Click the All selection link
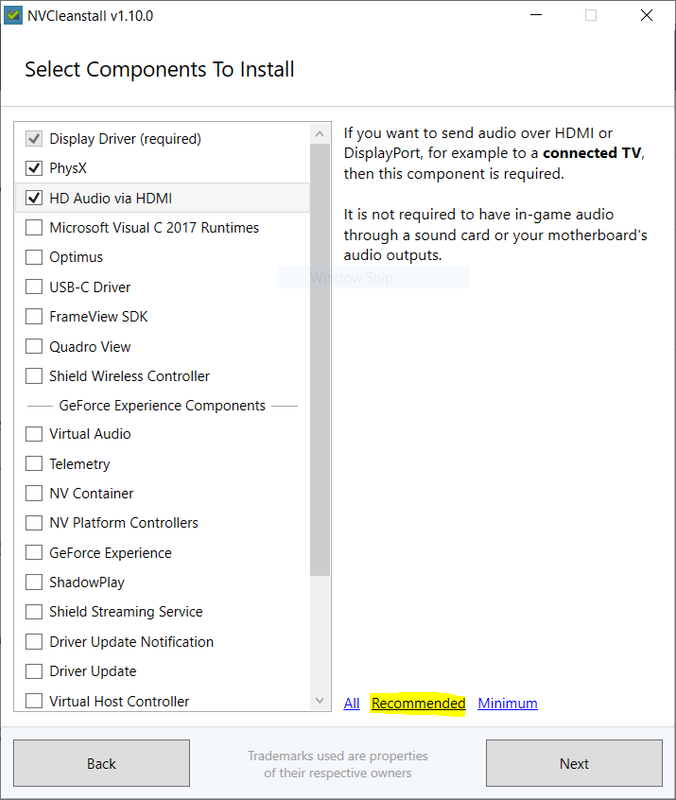The image size is (676, 800). (351, 703)
